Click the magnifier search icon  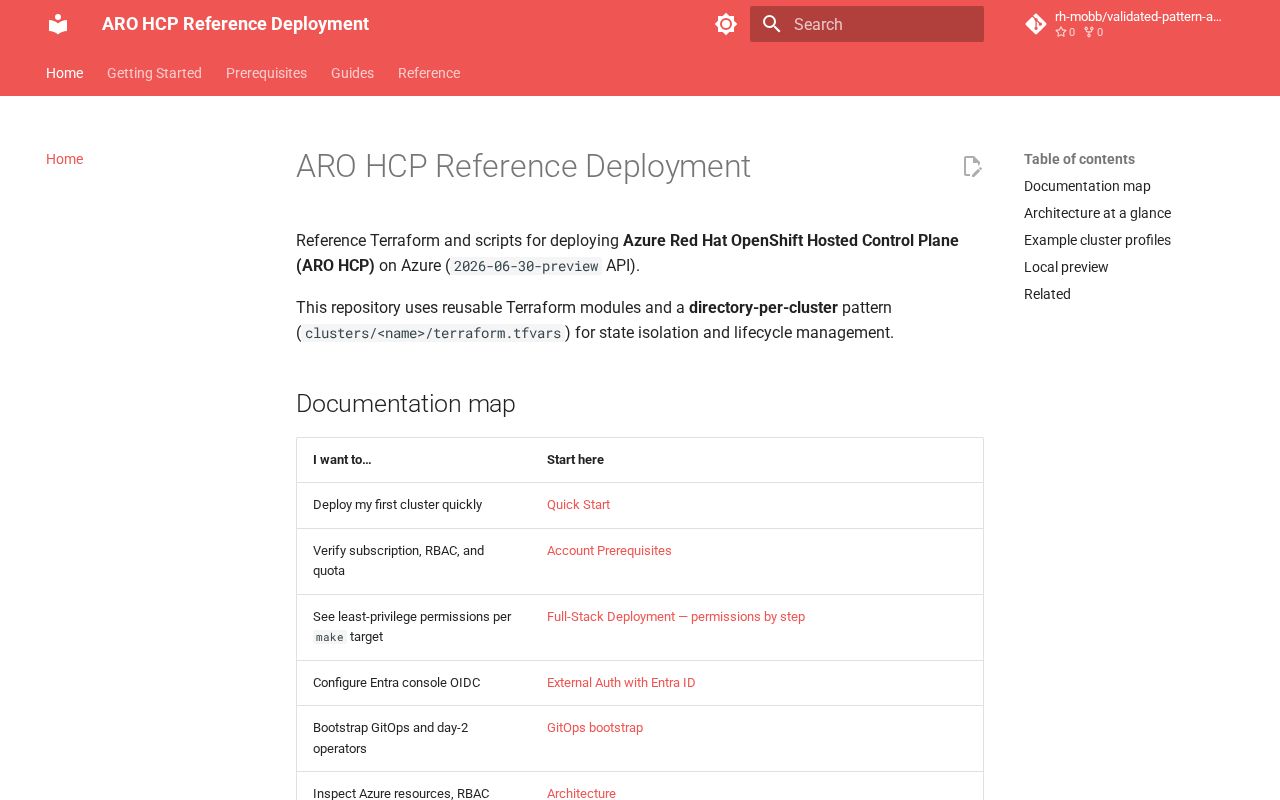pos(771,24)
